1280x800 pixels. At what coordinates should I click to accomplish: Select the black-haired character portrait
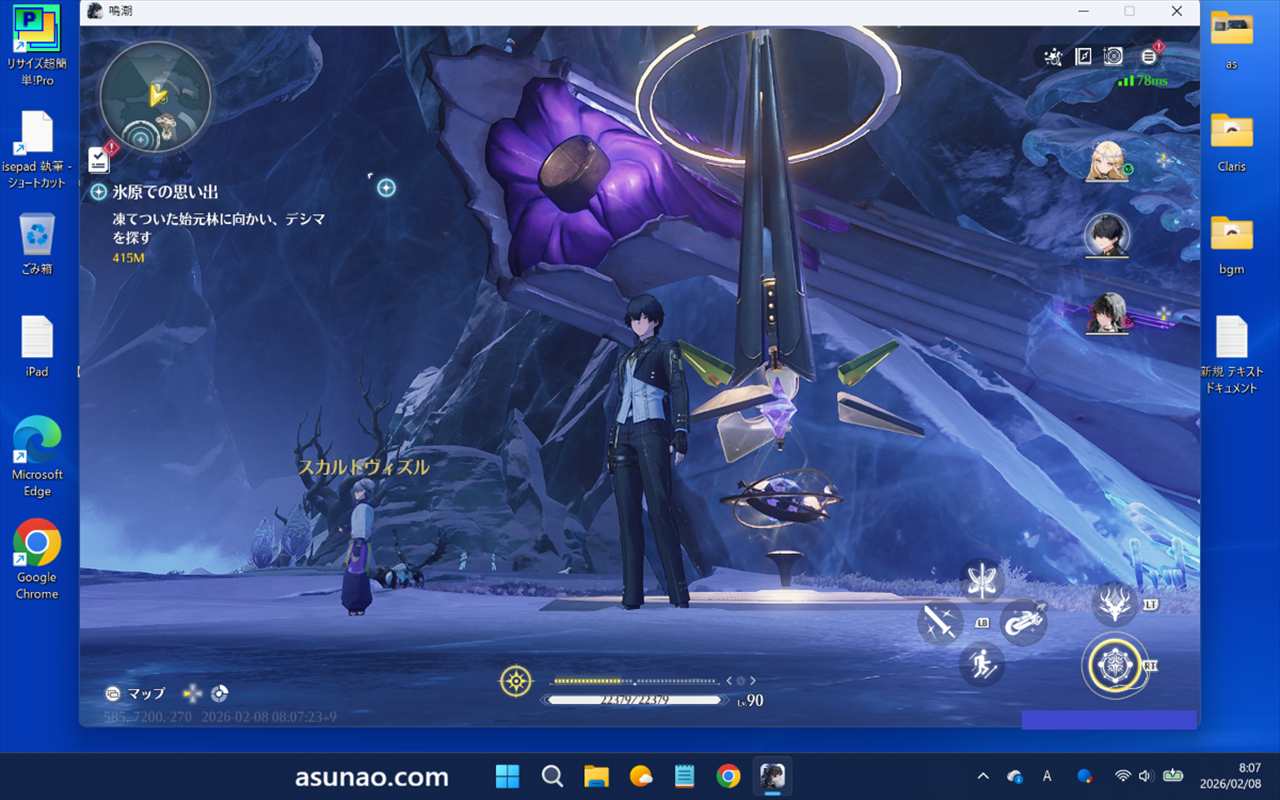[1106, 236]
